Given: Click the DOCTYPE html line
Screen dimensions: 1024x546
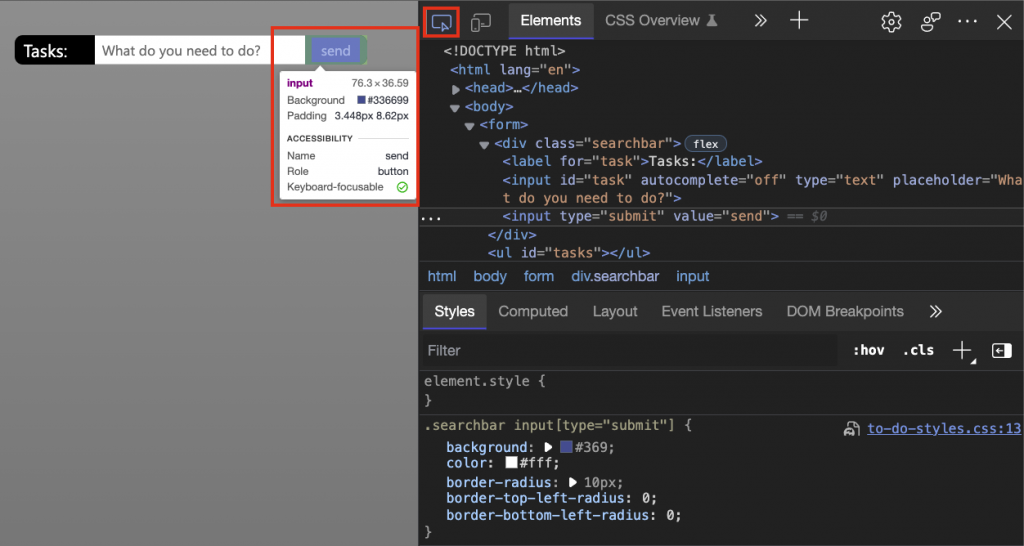Looking at the screenshot, I should tap(504, 51).
